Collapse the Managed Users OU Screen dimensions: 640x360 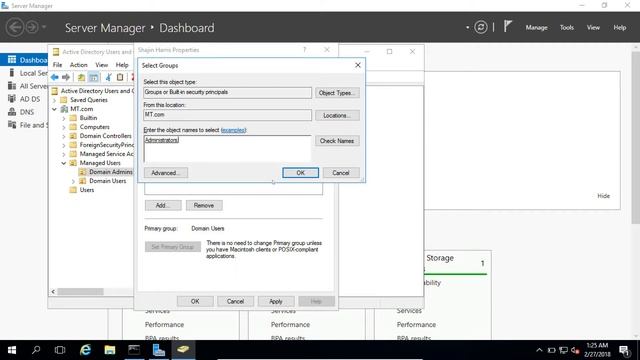tap(64, 163)
